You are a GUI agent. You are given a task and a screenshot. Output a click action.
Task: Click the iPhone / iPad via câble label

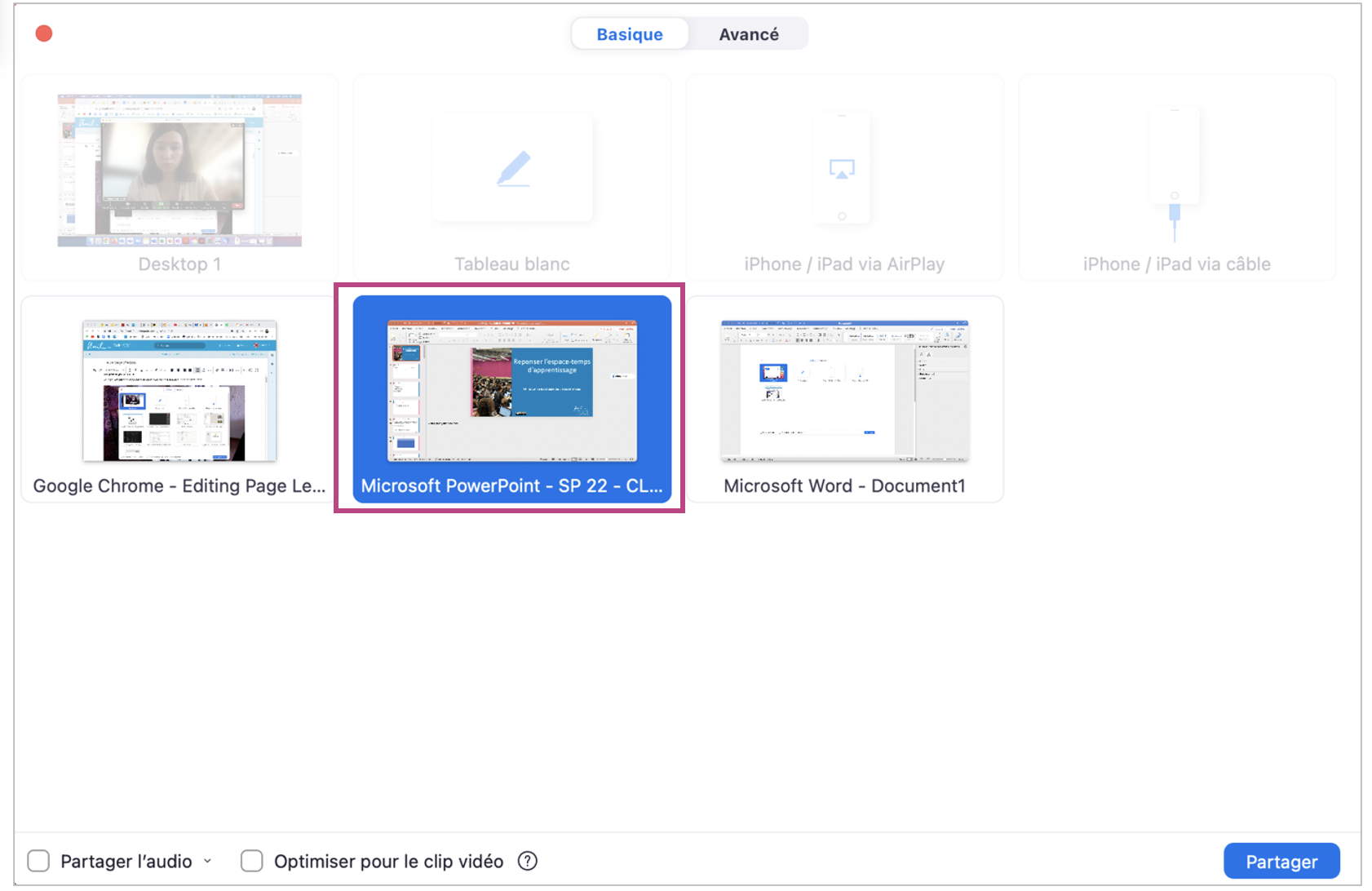[x=1176, y=264]
